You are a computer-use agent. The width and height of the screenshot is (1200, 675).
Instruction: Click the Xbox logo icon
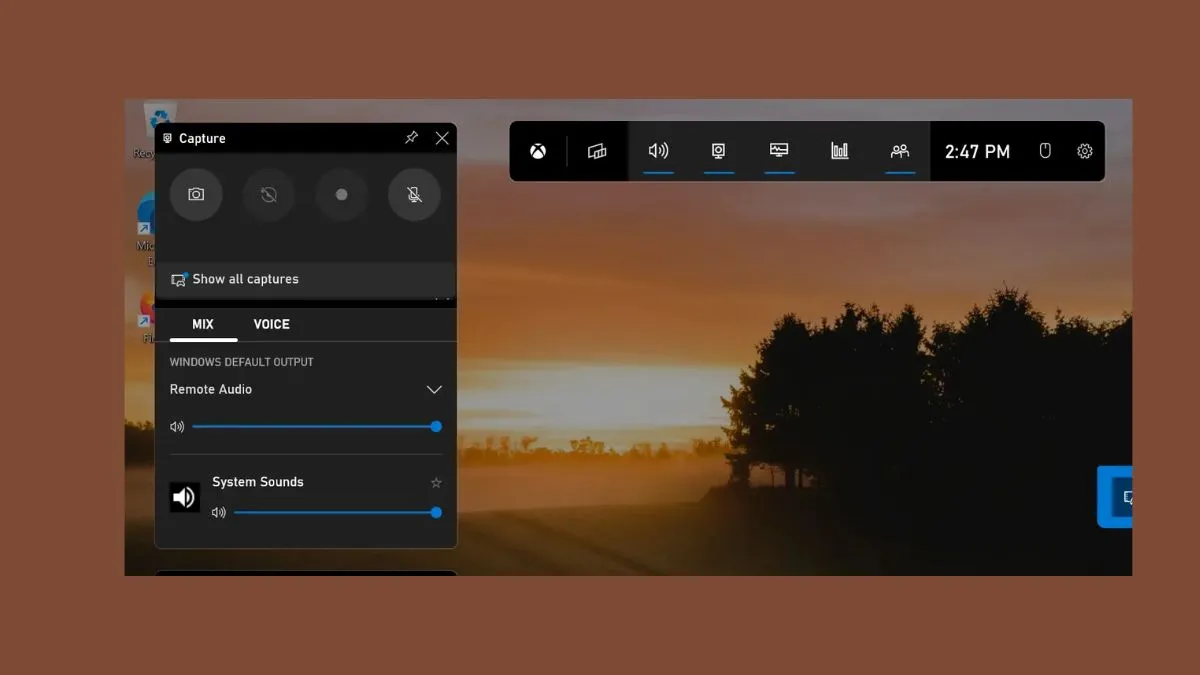(x=538, y=151)
